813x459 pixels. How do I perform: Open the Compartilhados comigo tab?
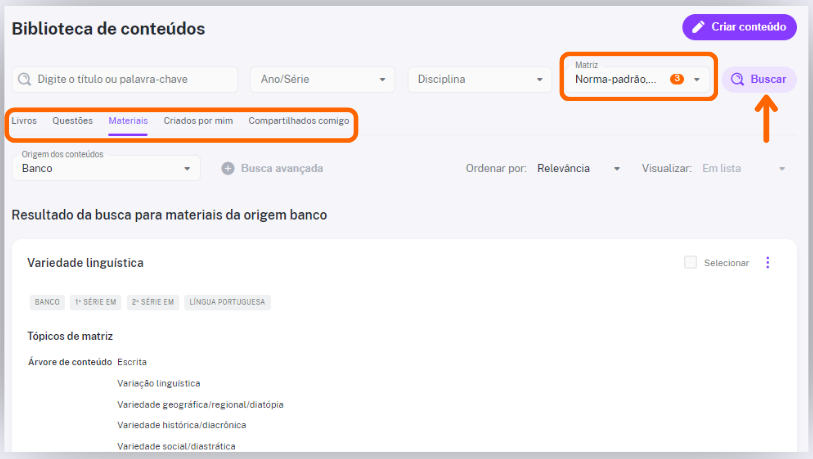299,121
